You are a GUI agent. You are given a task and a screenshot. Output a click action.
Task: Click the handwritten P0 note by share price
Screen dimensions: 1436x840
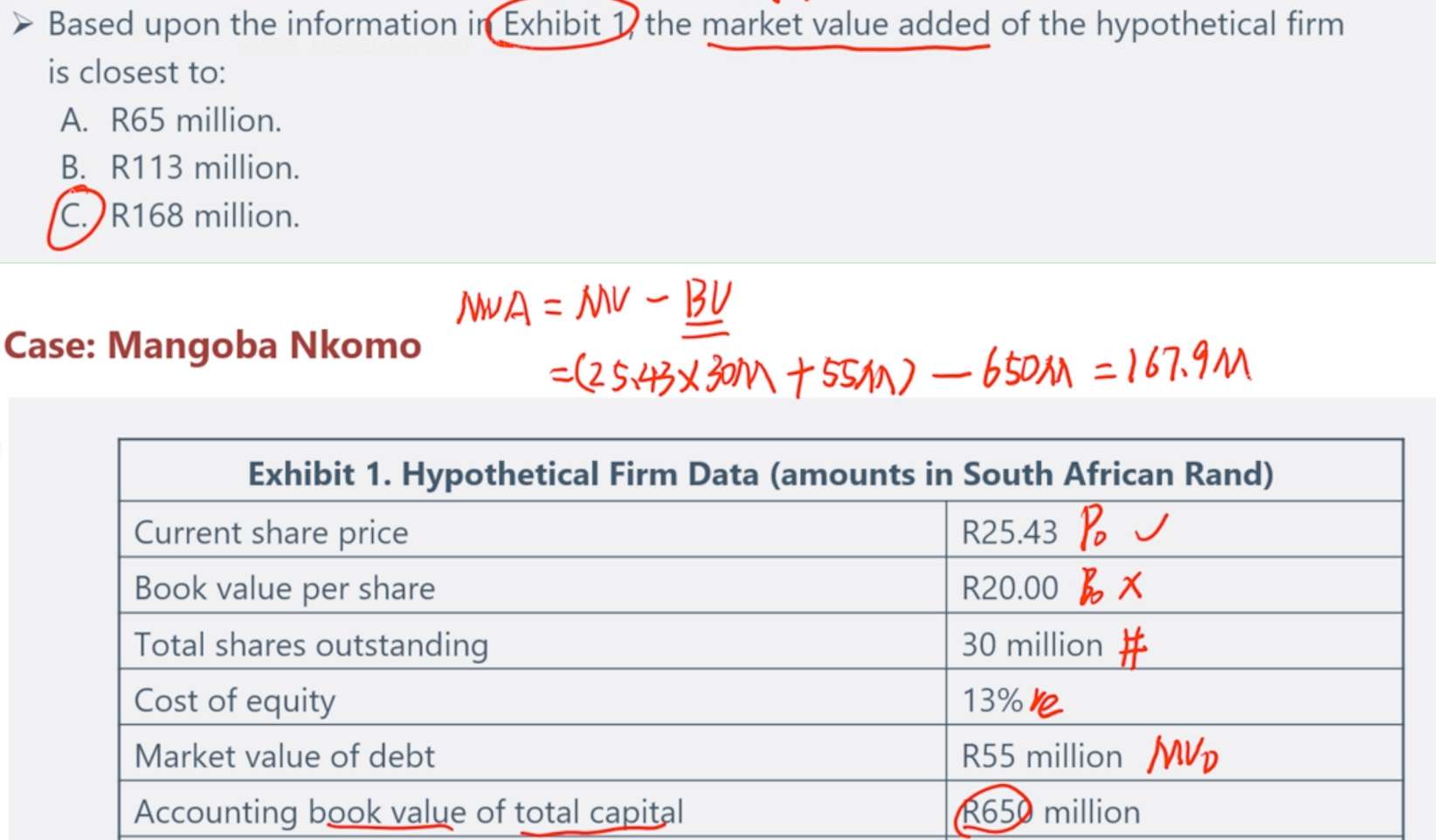click(1092, 529)
